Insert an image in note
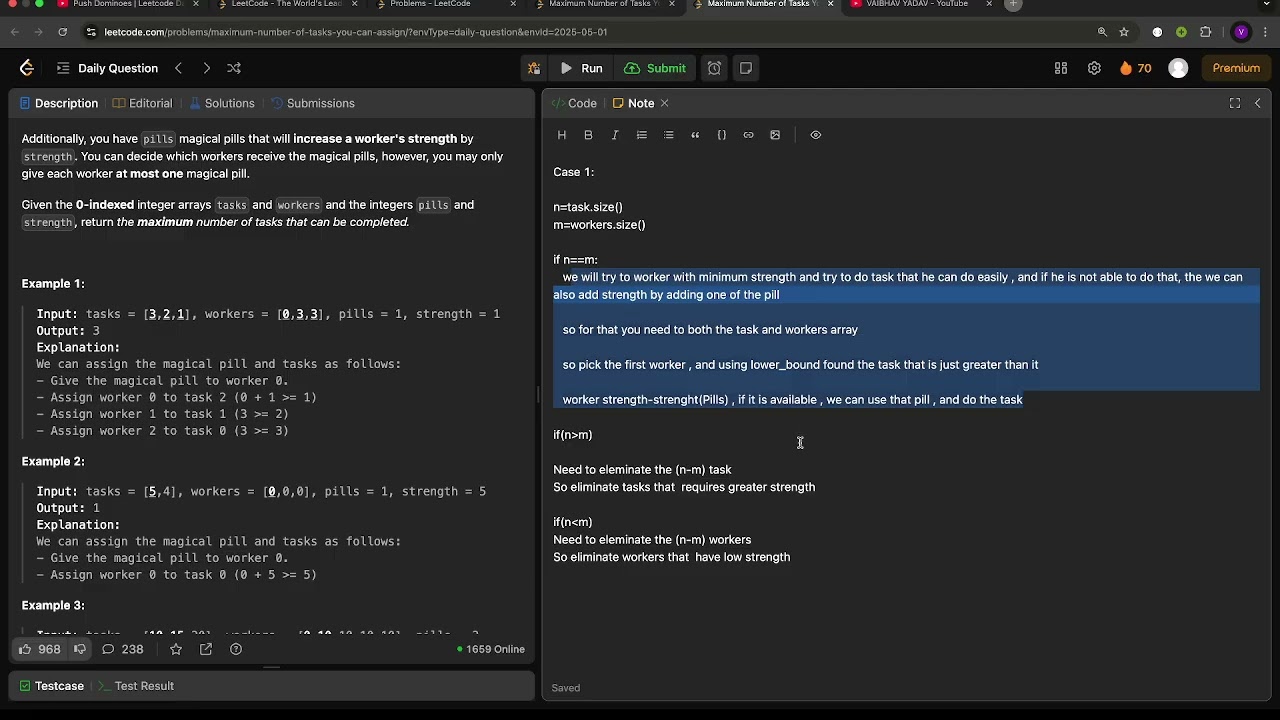This screenshot has height=720, width=1280. click(775, 135)
